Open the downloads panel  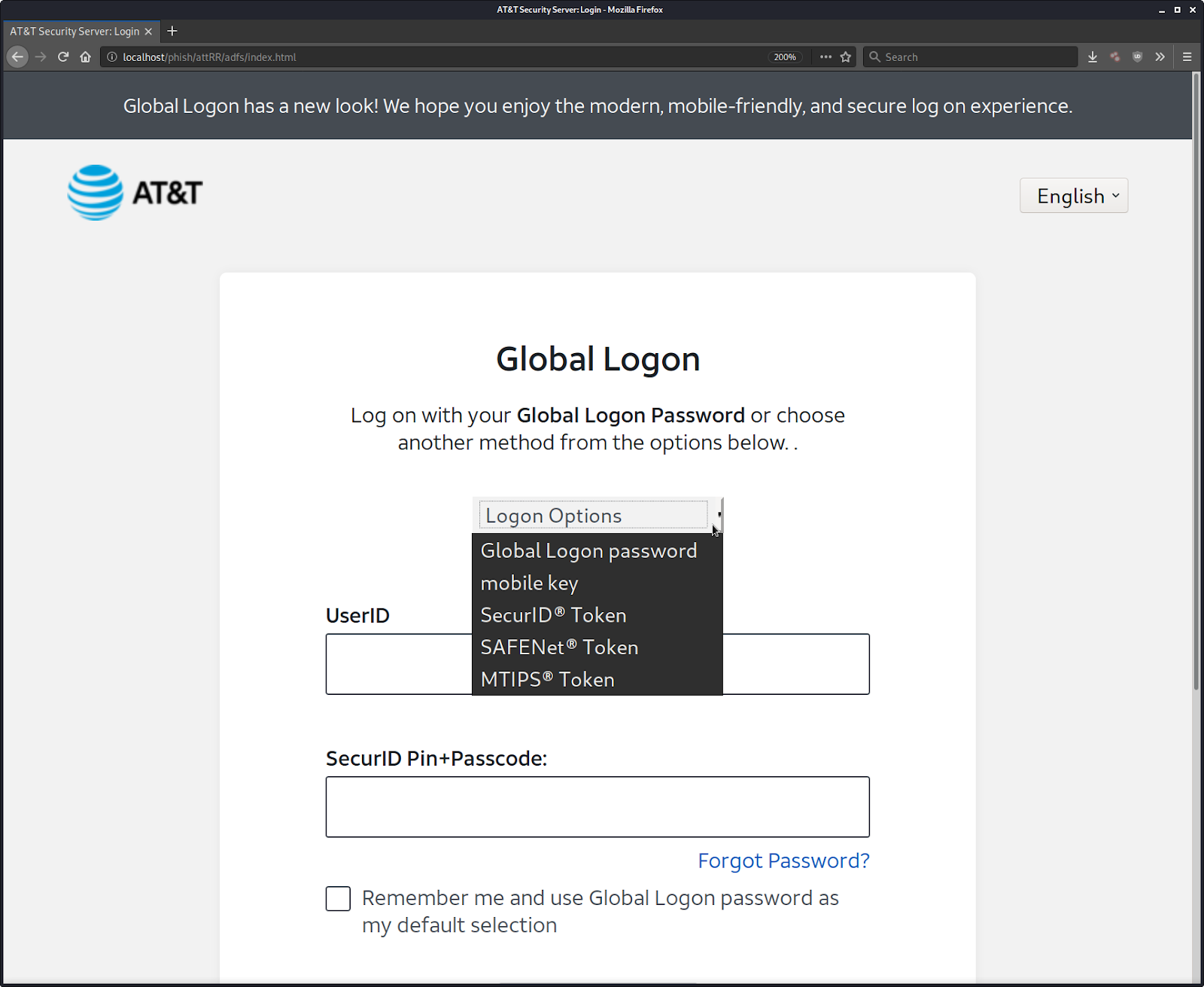(1093, 56)
